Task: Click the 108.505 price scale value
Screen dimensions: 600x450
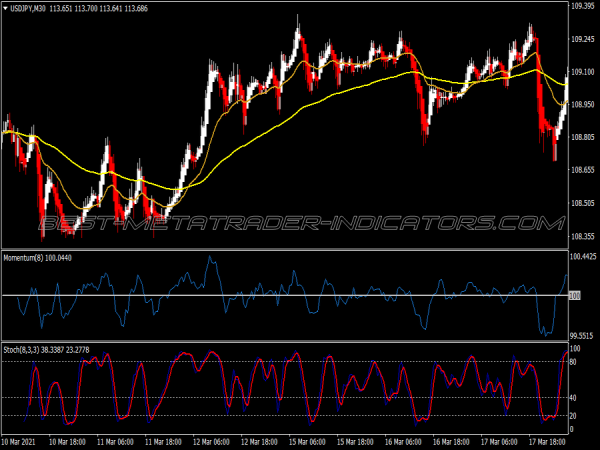Action: [583, 203]
